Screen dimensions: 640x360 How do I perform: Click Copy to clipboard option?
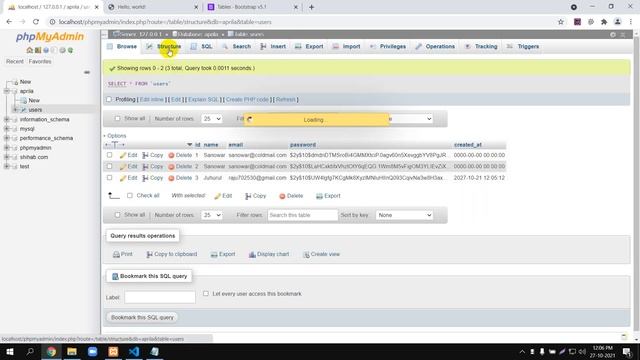tap(171, 254)
